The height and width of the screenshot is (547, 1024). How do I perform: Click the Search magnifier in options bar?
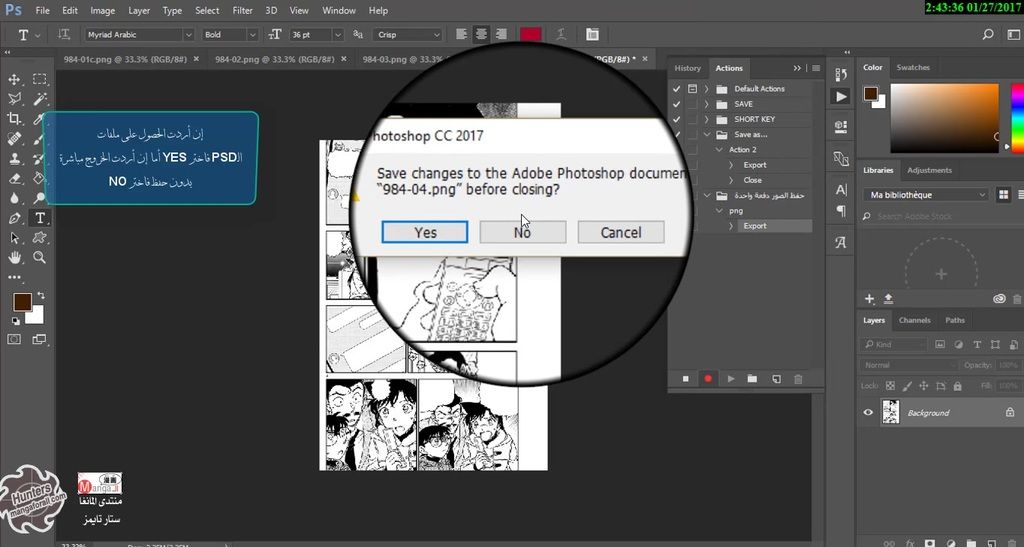coord(988,35)
